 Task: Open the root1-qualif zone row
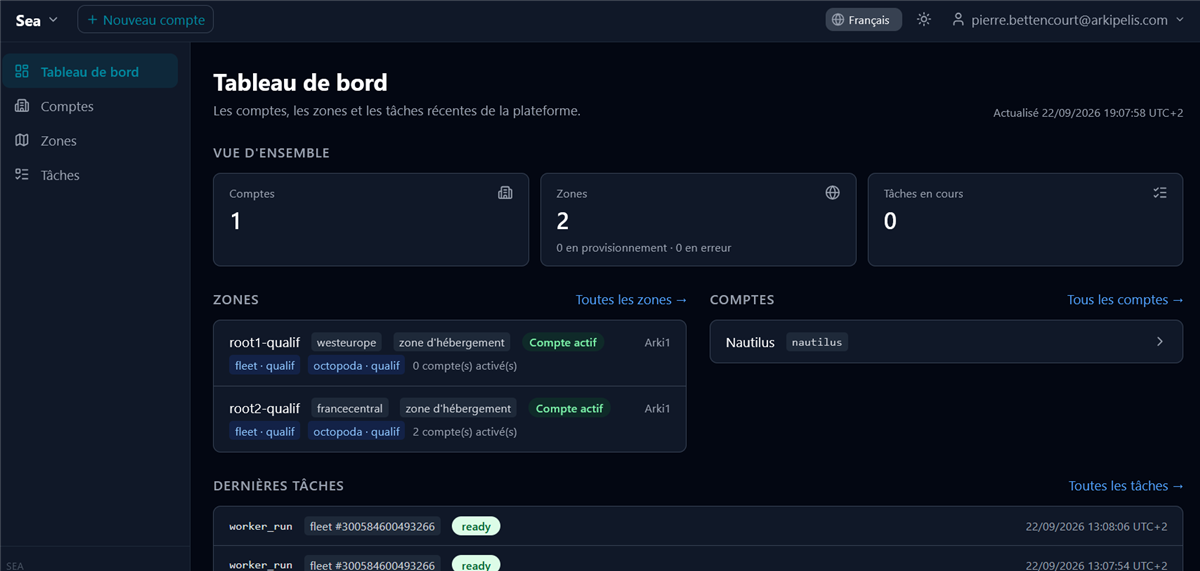450,353
